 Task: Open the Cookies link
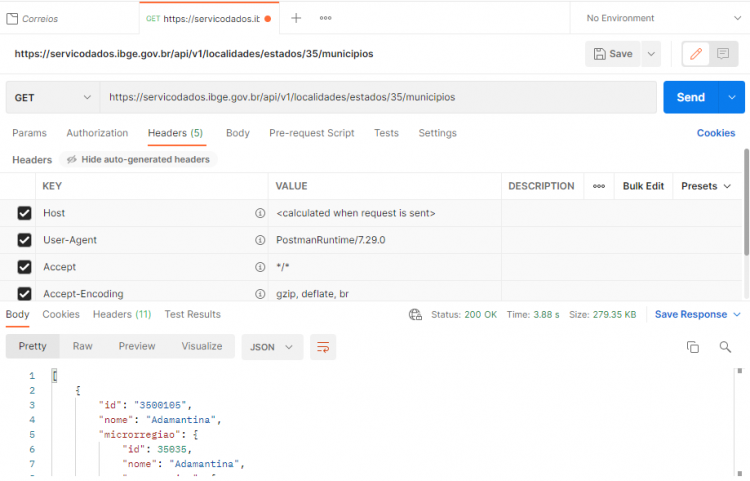[716, 133]
